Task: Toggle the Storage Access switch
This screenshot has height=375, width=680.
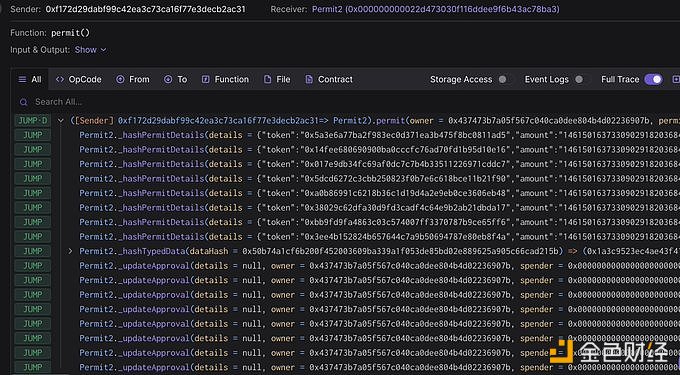Action: click(502, 79)
